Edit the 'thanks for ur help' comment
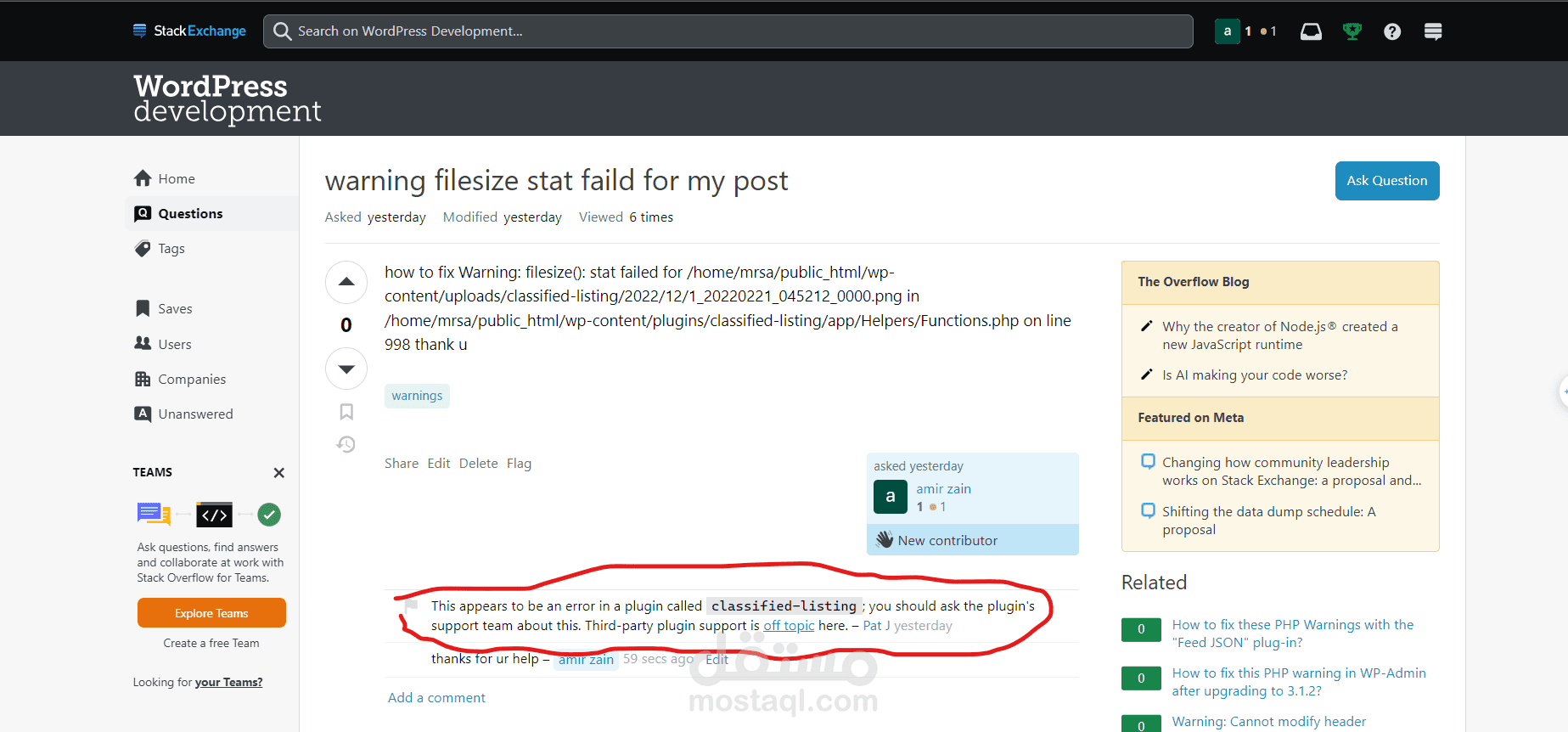 pos(717,659)
